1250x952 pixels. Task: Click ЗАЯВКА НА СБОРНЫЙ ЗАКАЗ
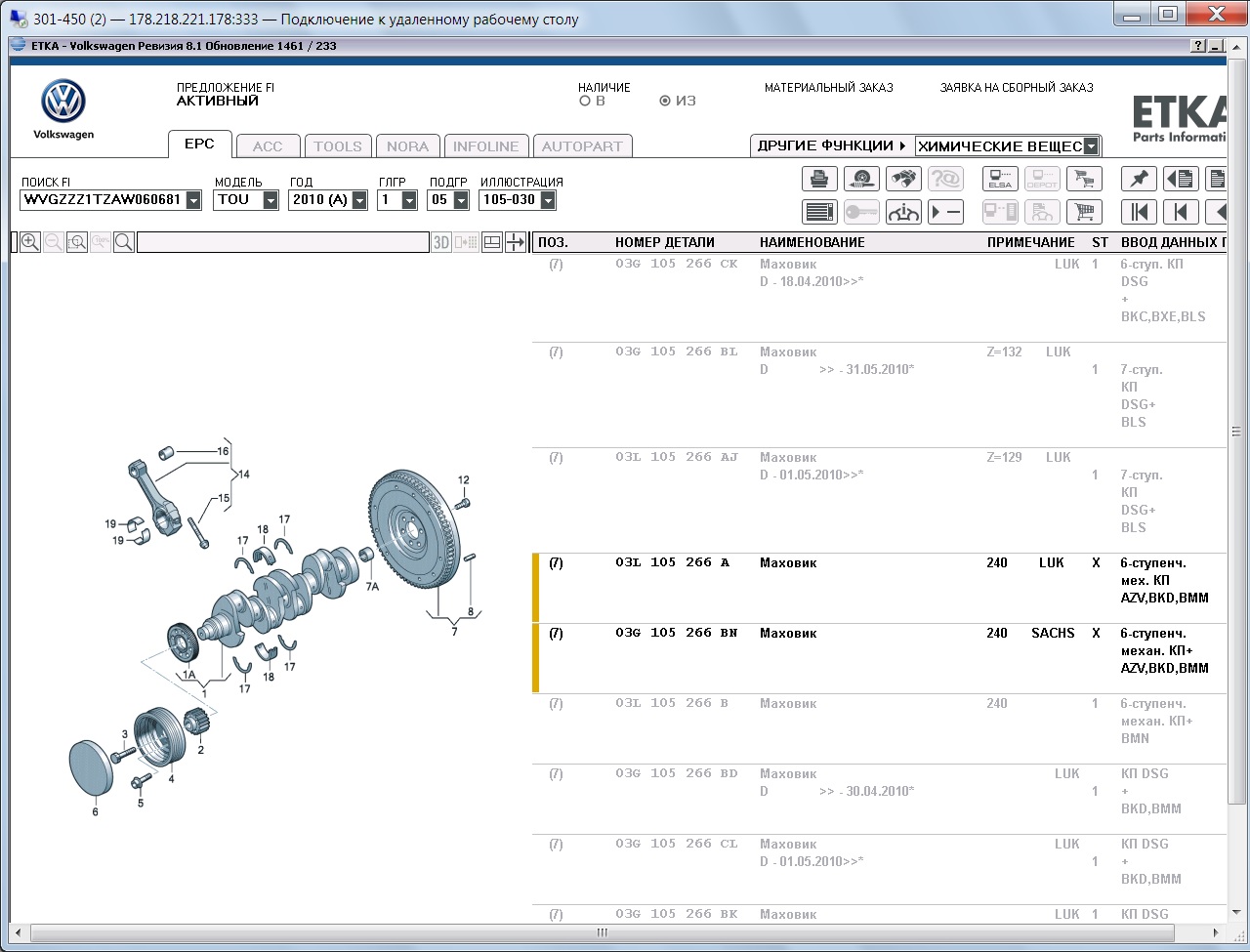point(1017,88)
